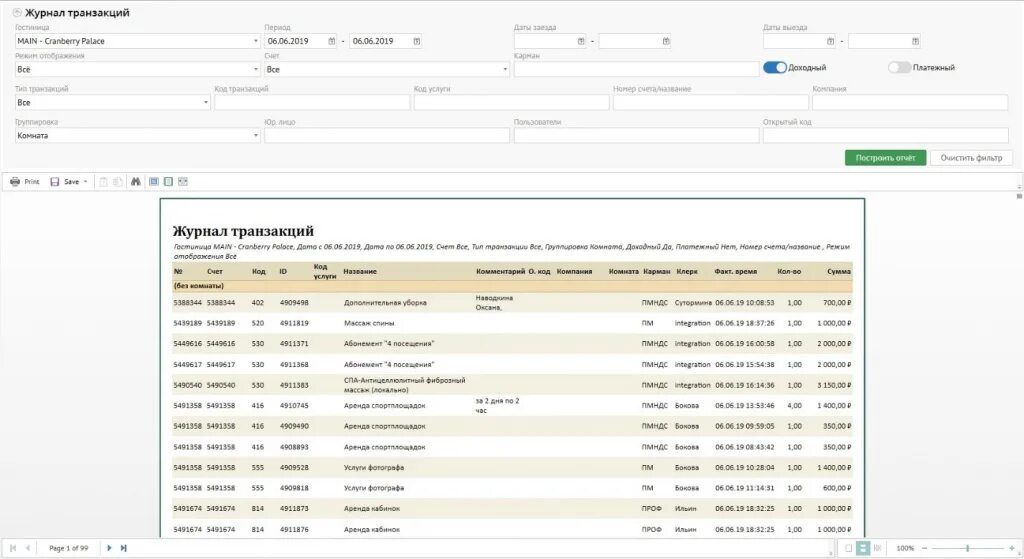Switch to page-width view toolbar icon
Image resolution: width=1024 pixels, height=559 pixels.
point(168,182)
